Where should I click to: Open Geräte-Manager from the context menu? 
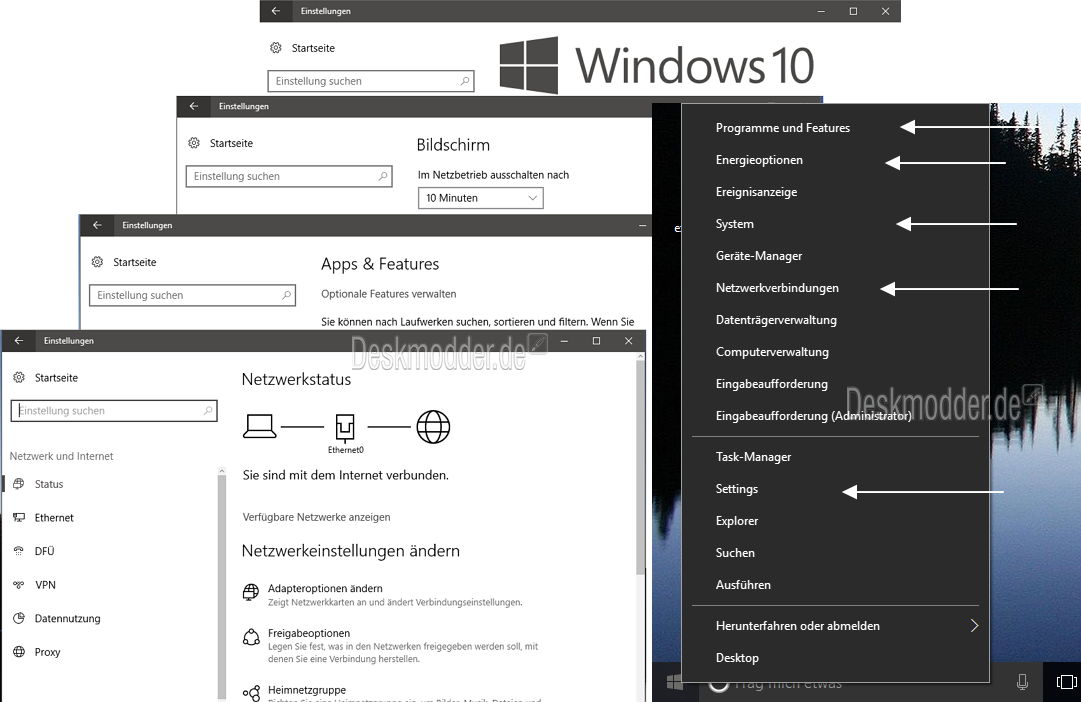point(758,256)
